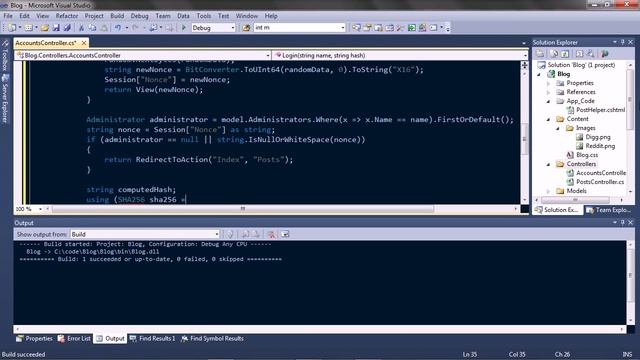
Task: Click View Code icon in Solution Explorer
Action: point(579,53)
